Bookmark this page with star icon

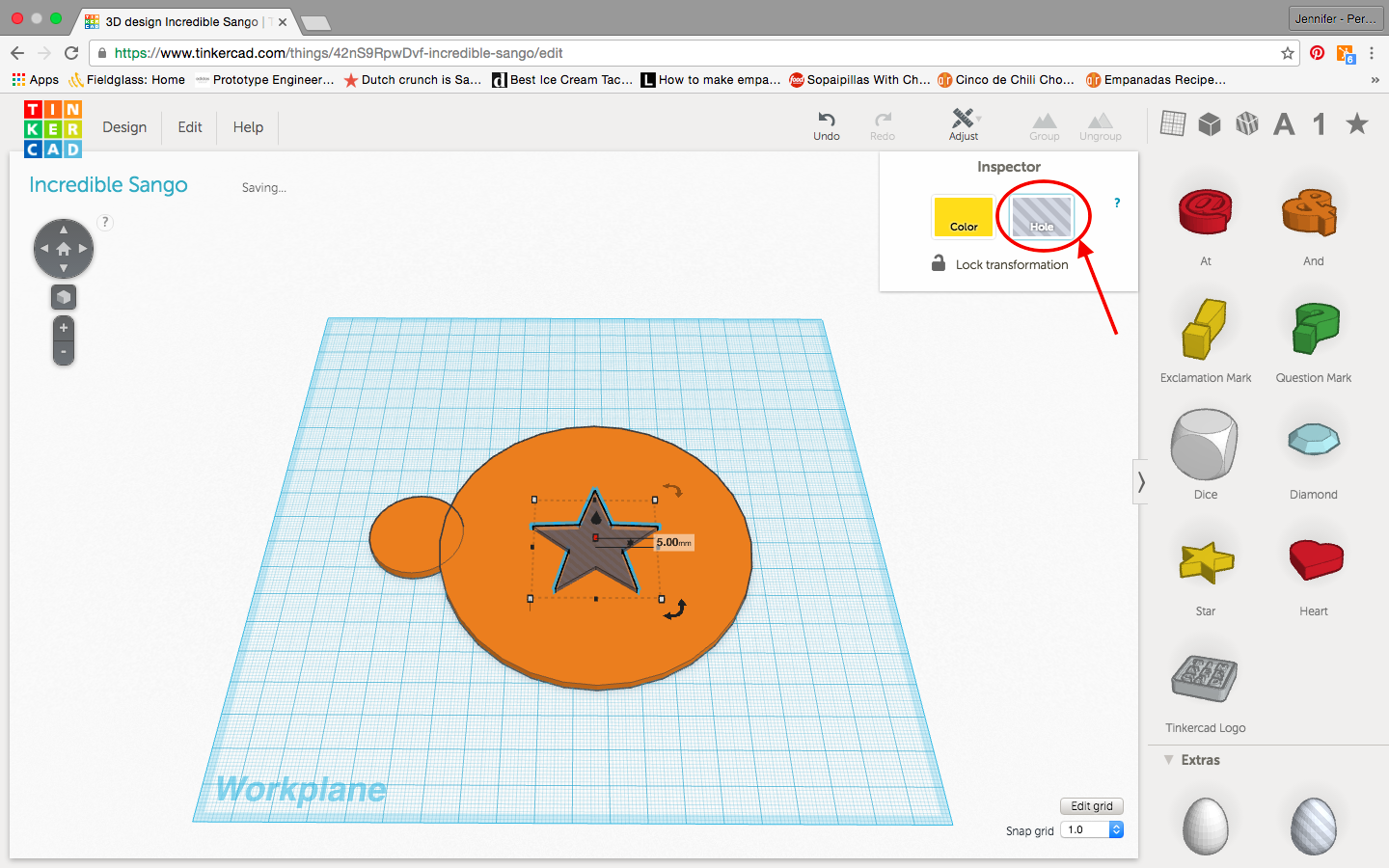[x=1287, y=53]
